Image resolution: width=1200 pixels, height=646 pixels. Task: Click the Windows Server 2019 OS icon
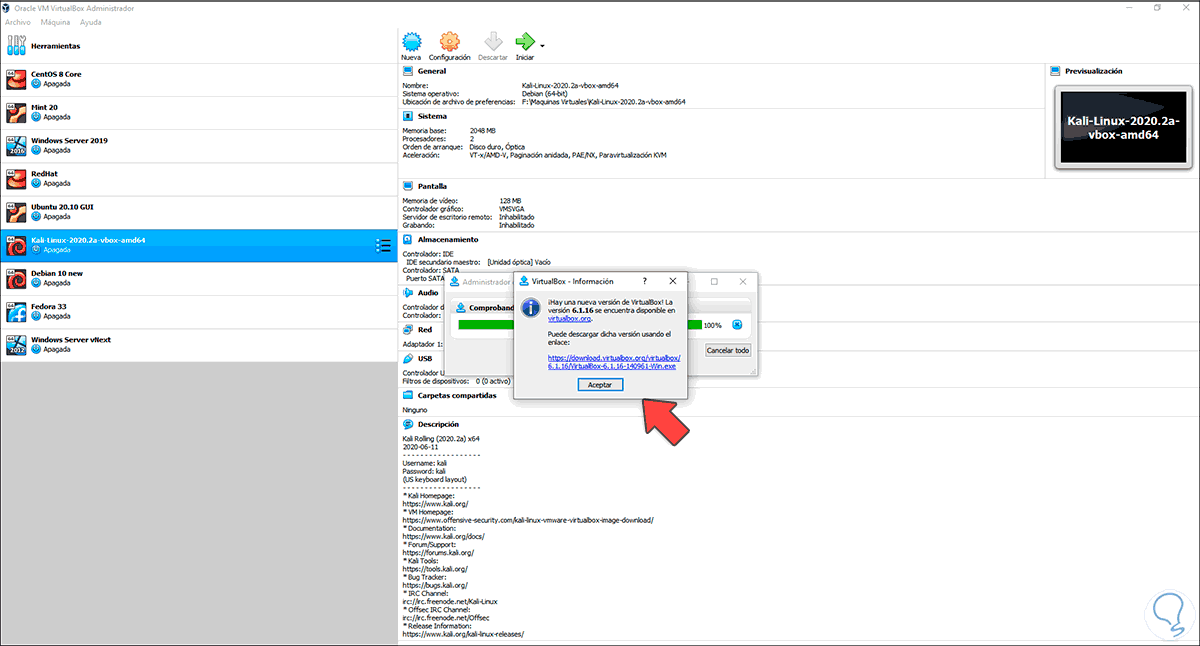[x=15, y=145]
